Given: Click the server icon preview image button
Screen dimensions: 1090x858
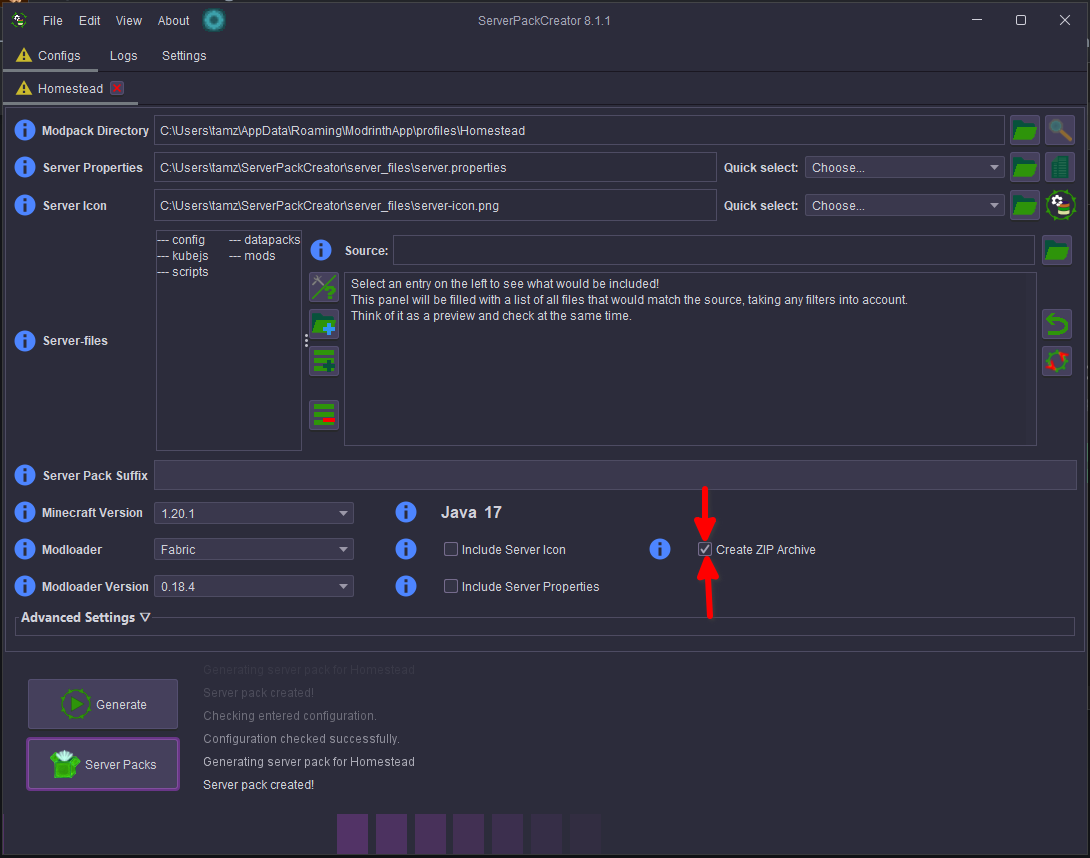Looking at the screenshot, I should pos(1061,205).
